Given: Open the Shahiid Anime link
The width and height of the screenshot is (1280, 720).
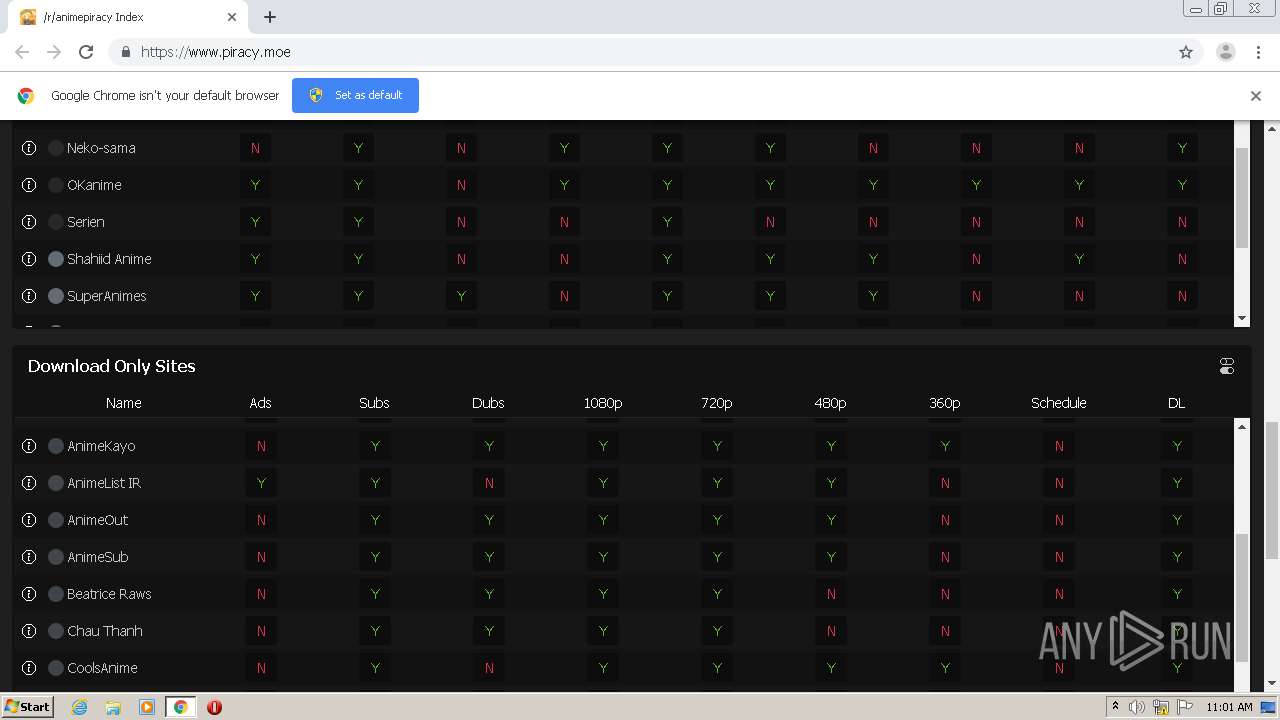Looking at the screenshot, I should (109, 259).
